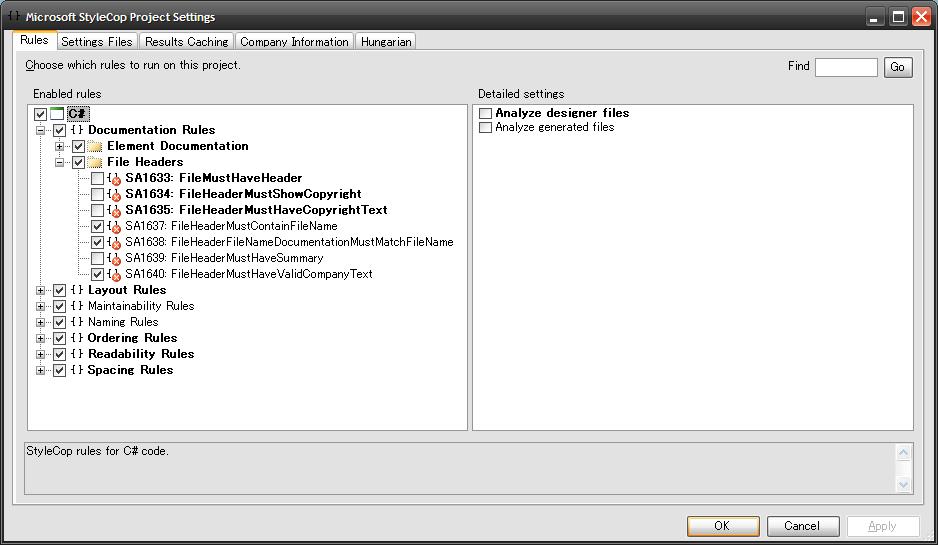Viewport: 938px width, 545px height.
Task: Open the Results Caching tab
Action: pyautogui.click(x=187, y=41)
